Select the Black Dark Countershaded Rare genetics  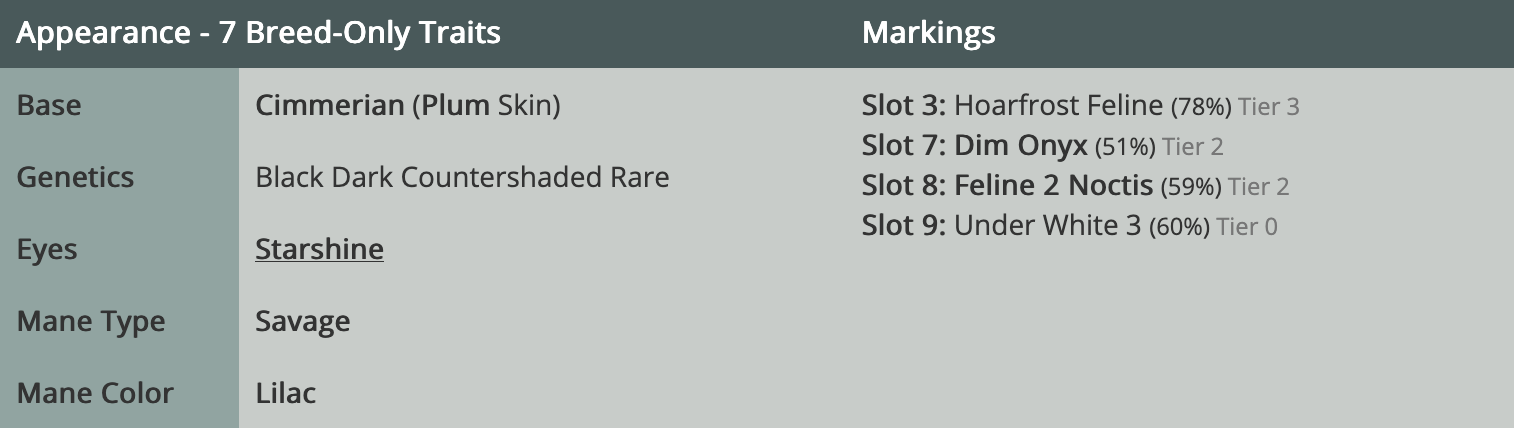click(x=462, y=177)
